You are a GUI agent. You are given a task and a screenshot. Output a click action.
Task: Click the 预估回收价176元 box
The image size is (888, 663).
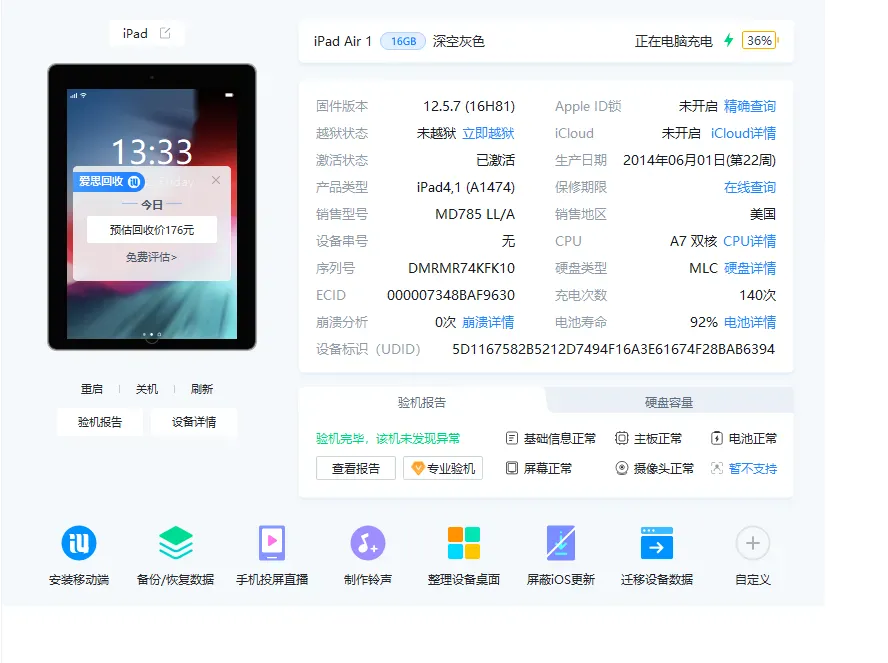(152, 229)
